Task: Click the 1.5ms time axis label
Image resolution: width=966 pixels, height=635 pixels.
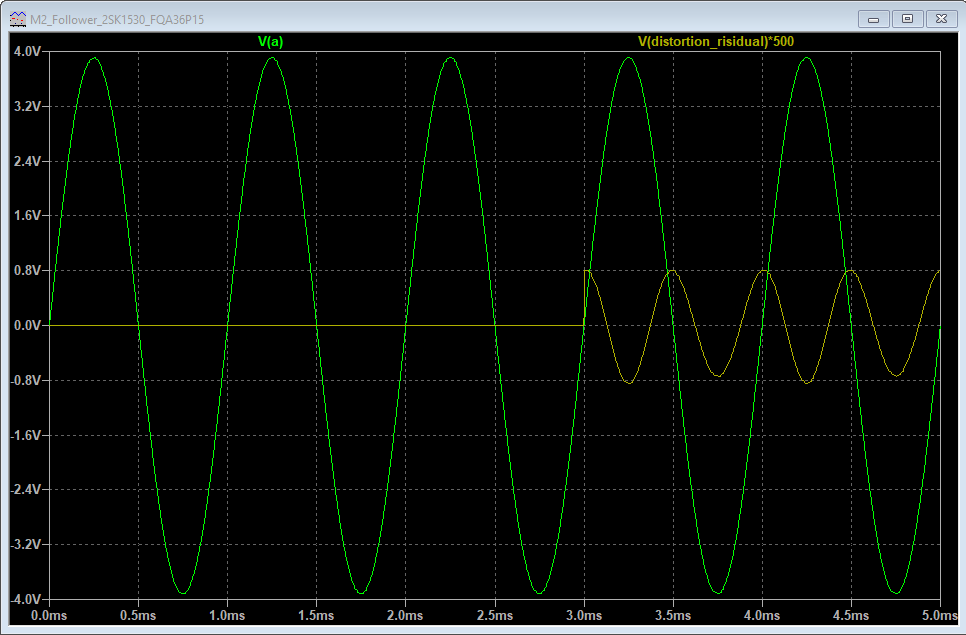Action: pyautogui.click(x=316, y=615)
